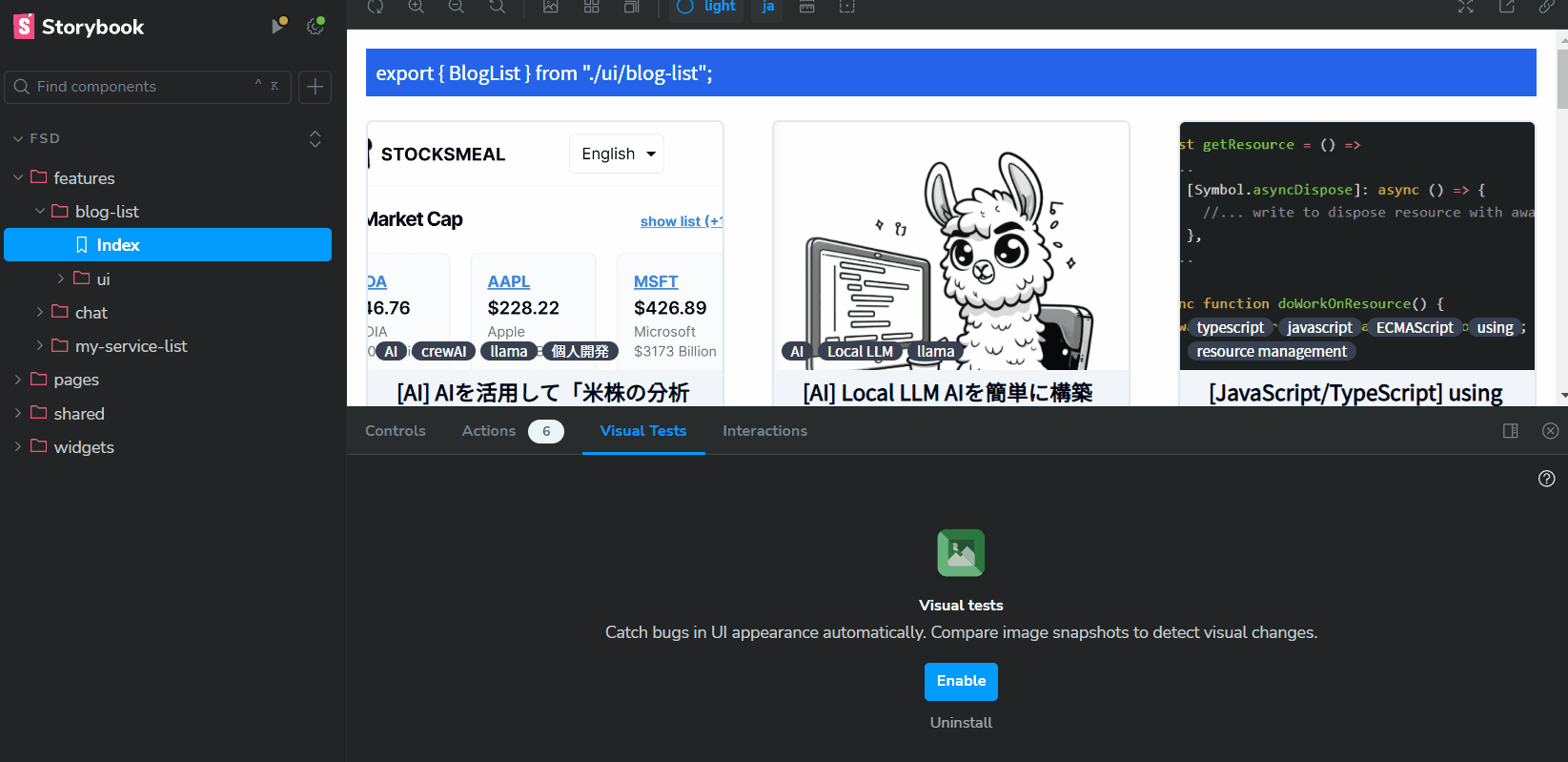Screen dimensions: 1568x762
Task: Zoom in on the story preview
Action: point(417,7)
